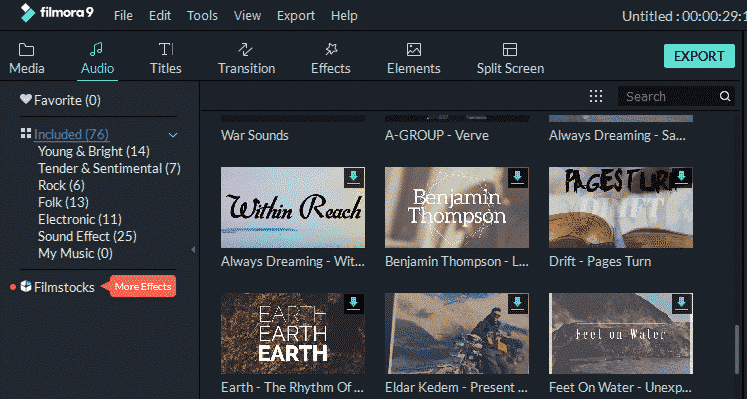Image resolution: width=747 pixels, height=399 pixels.
Task: Open the View menu
Action: pos(247,16)
